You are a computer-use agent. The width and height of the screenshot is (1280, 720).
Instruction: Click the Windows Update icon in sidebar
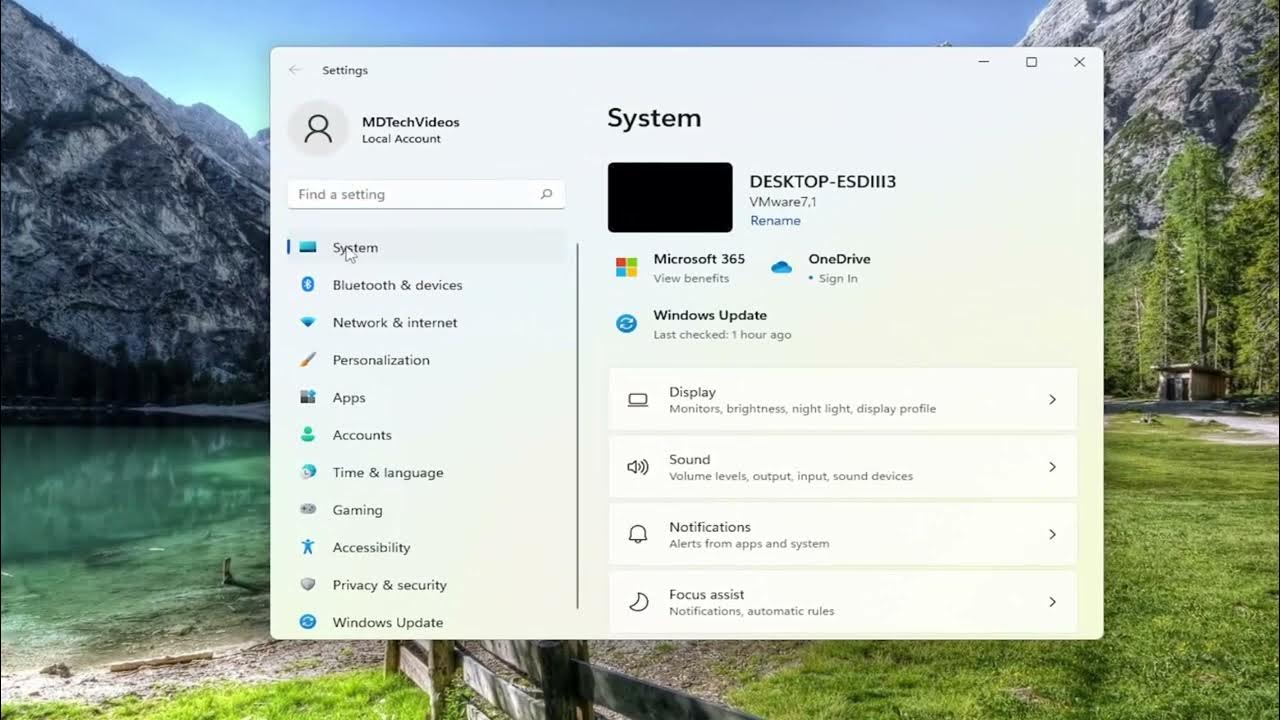tap(308, 622)
